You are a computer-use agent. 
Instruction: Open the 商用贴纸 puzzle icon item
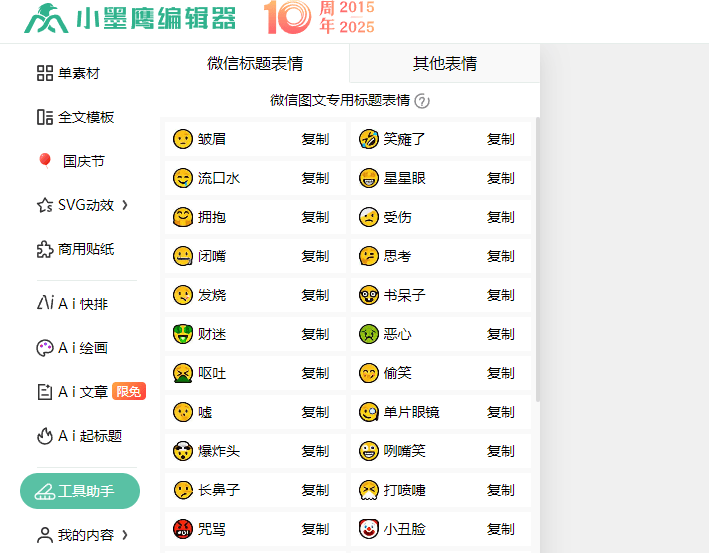click(x=45, y=249)
